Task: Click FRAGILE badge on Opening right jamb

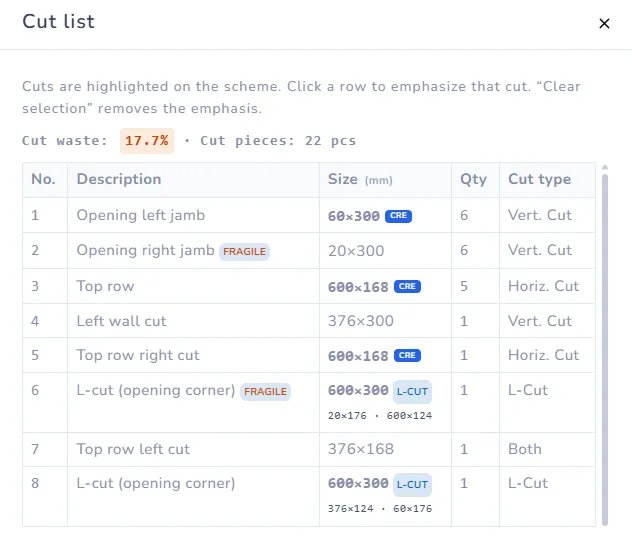Action: click(244, 251)
